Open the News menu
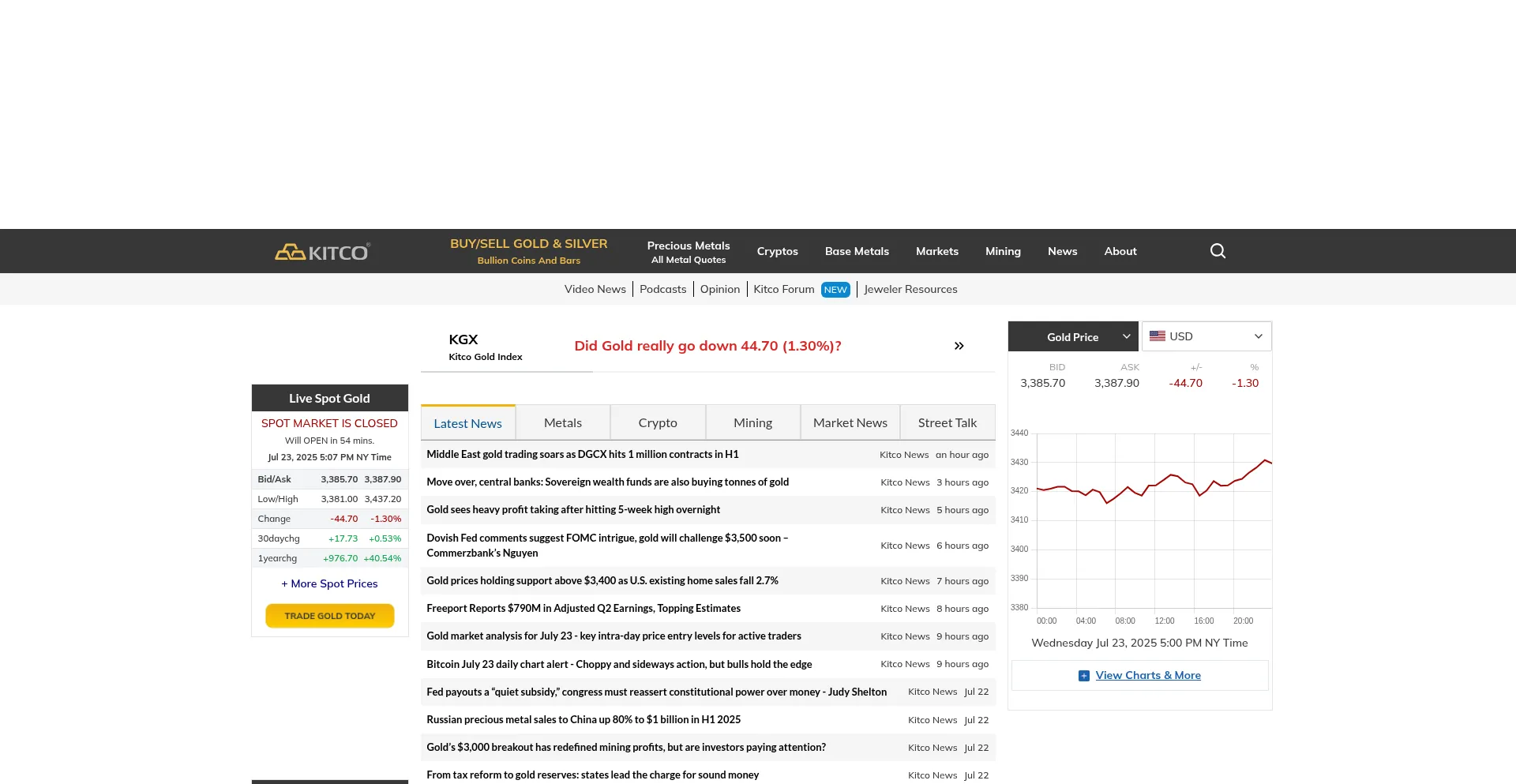 (x=1063, y=251)
